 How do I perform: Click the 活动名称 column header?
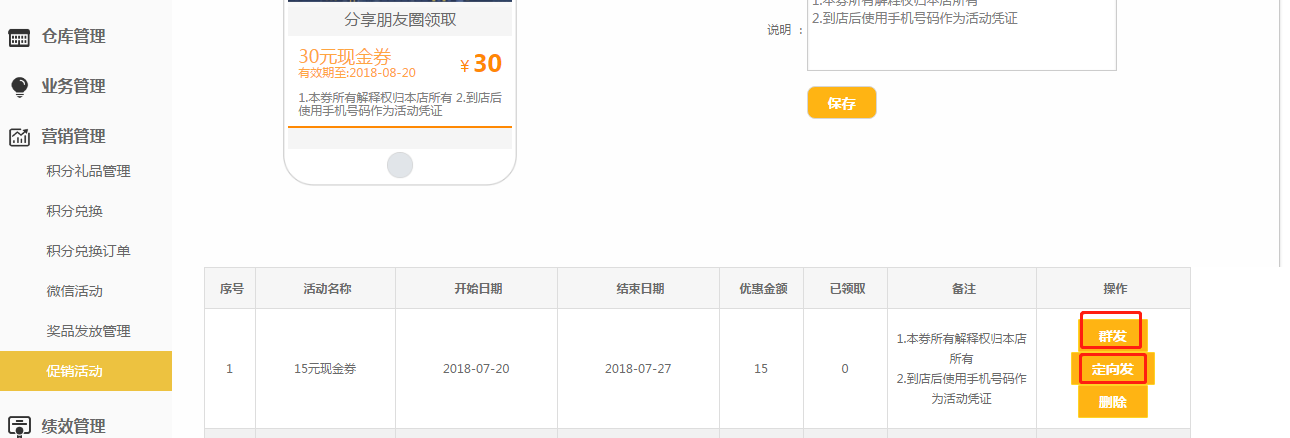coord(325,289)
